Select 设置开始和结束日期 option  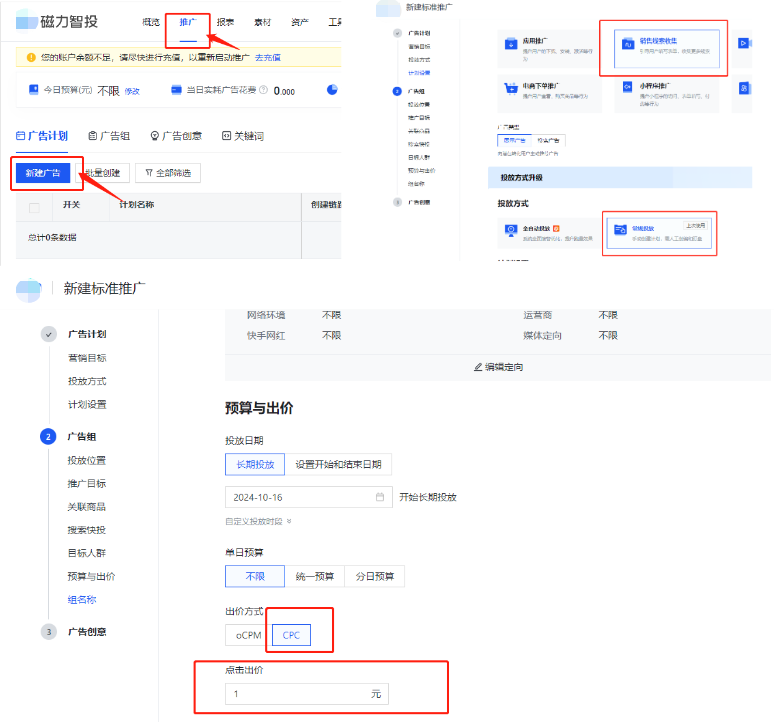pos(338,464)
